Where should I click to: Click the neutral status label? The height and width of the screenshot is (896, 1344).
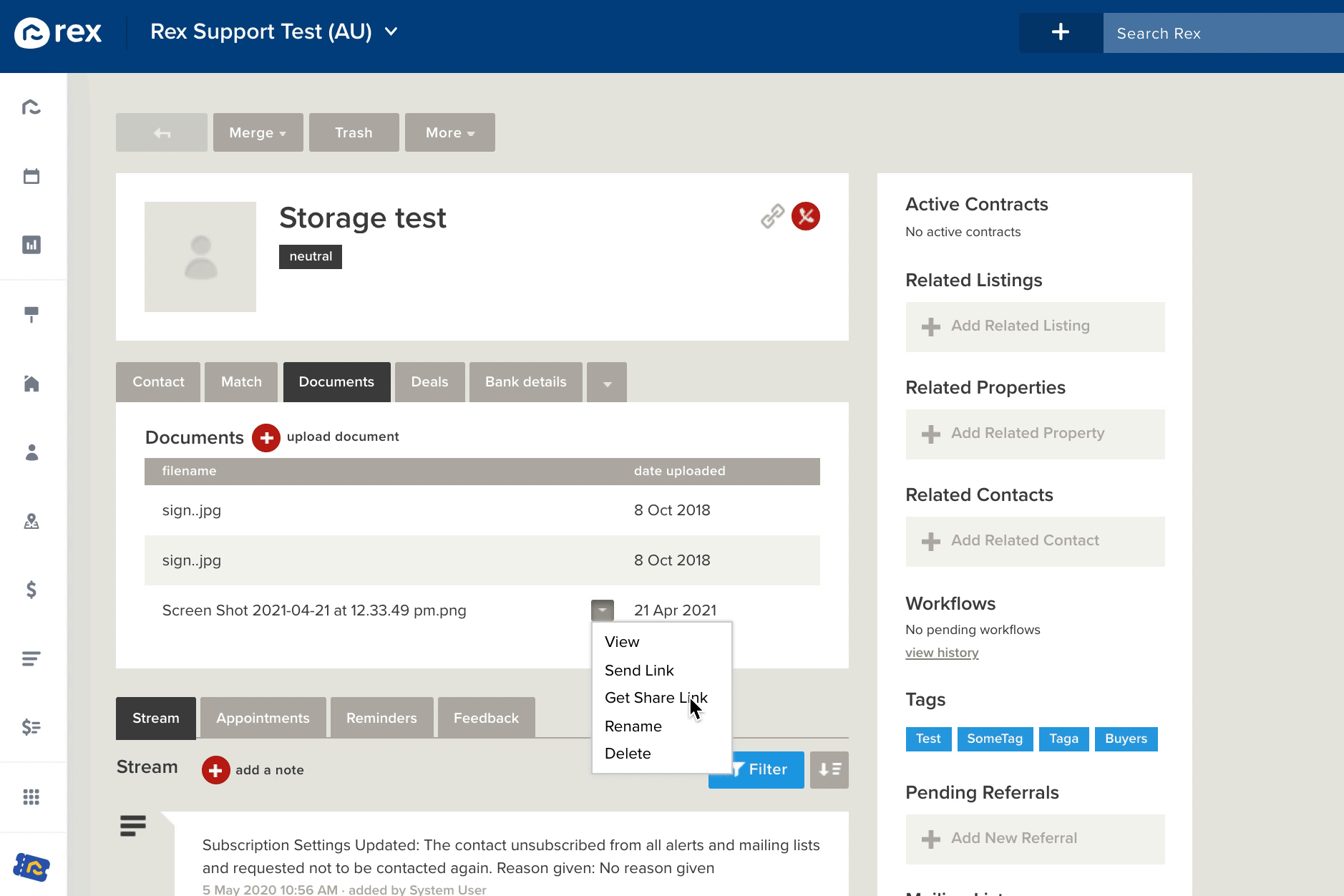(311, 256)
